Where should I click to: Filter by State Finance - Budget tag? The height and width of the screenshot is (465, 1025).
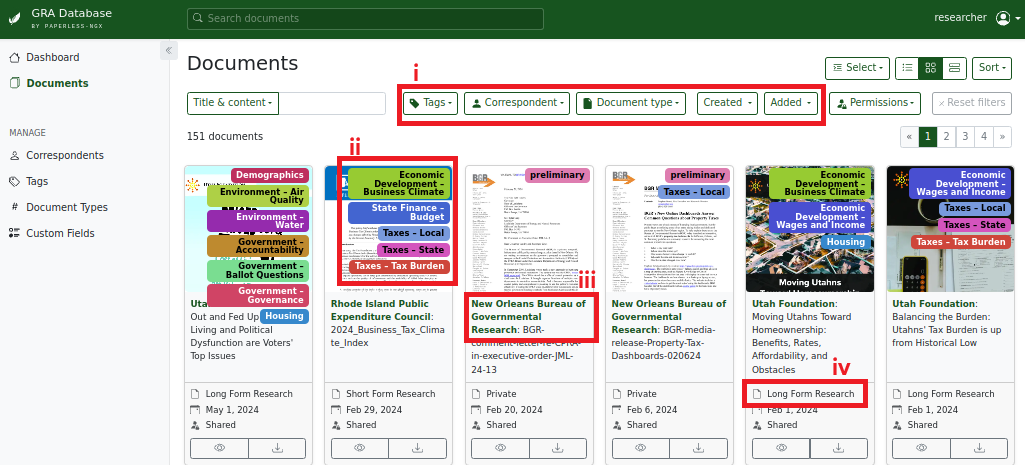pos(399,213)
